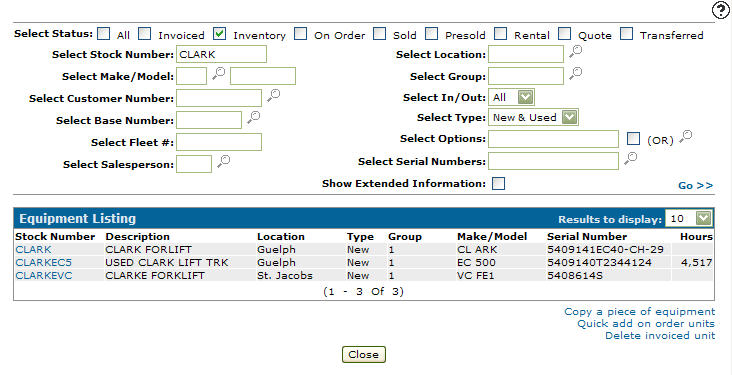Open Results to display dropdown

click(689, 218)
